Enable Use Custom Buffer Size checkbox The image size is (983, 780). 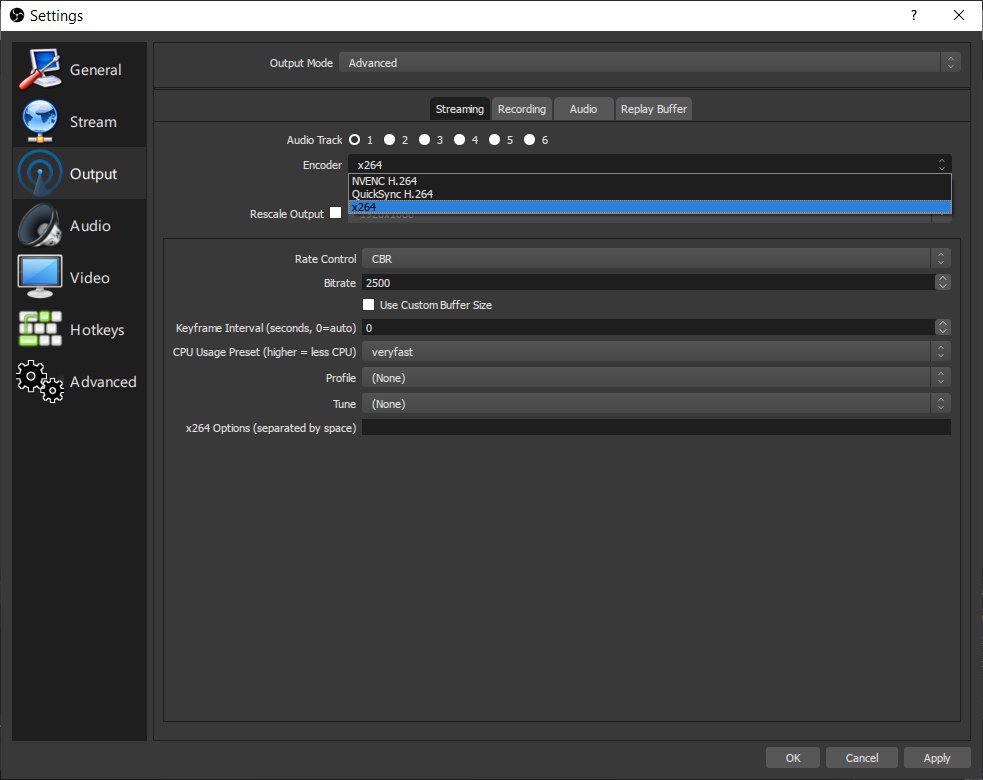pyautogui.click(x=369, y=305)
